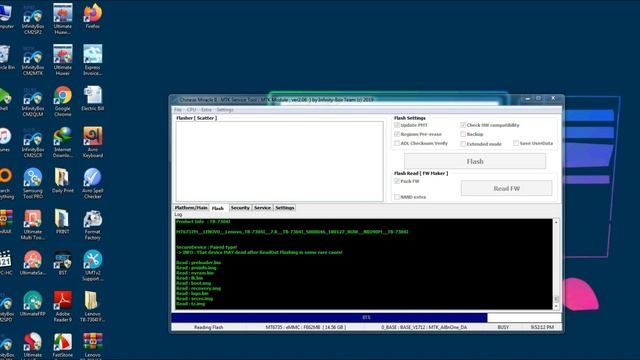Screen dimensions: 640x360
Task: Open the UltimateSa... red shortcut icon
Action: (33, 263)
